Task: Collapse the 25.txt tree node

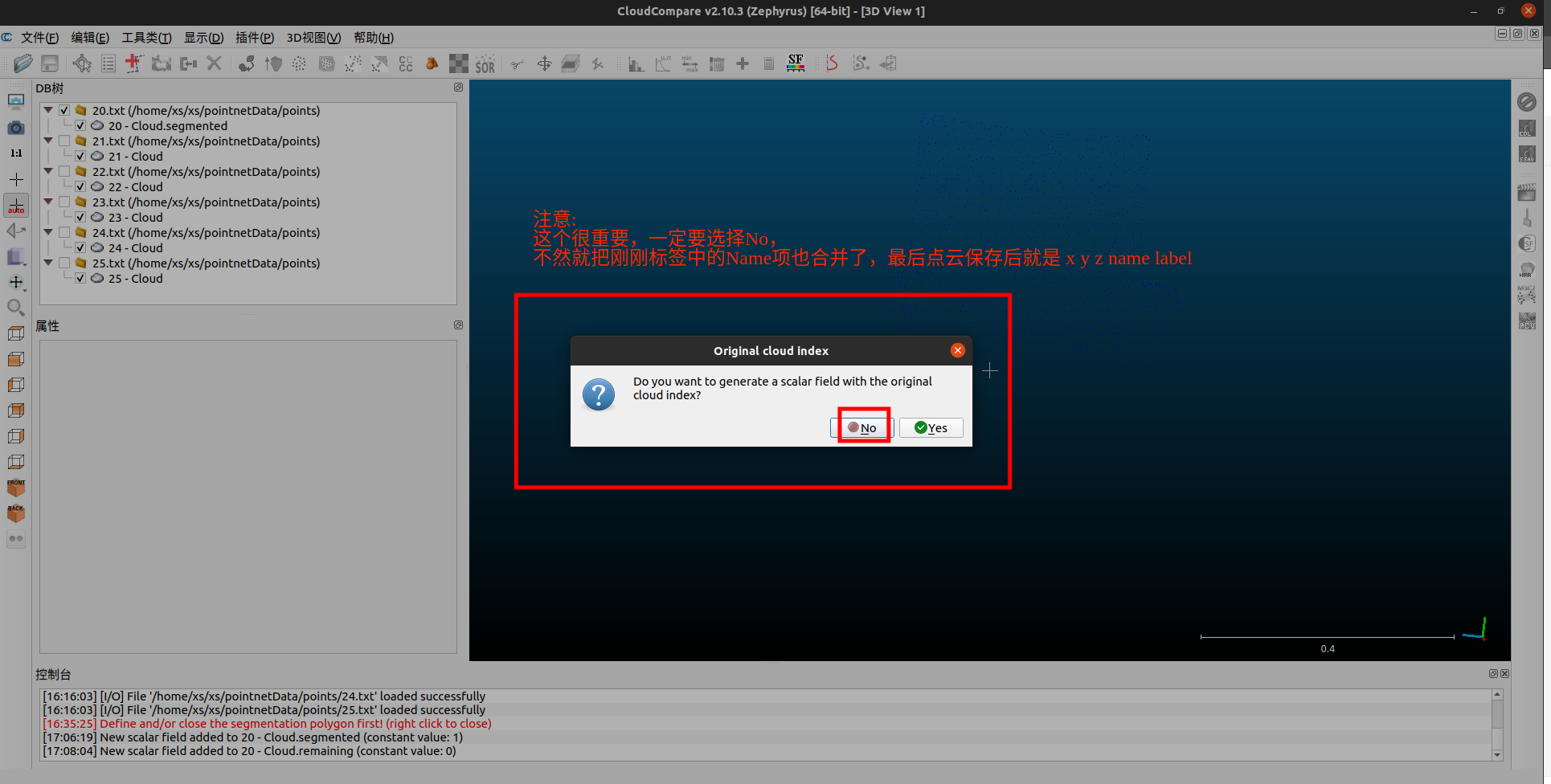Action: coord(48,263)
